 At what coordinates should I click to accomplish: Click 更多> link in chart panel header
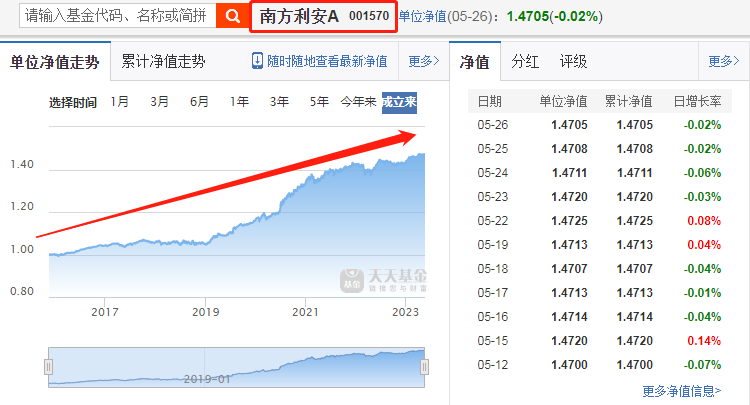click(424, 61)
